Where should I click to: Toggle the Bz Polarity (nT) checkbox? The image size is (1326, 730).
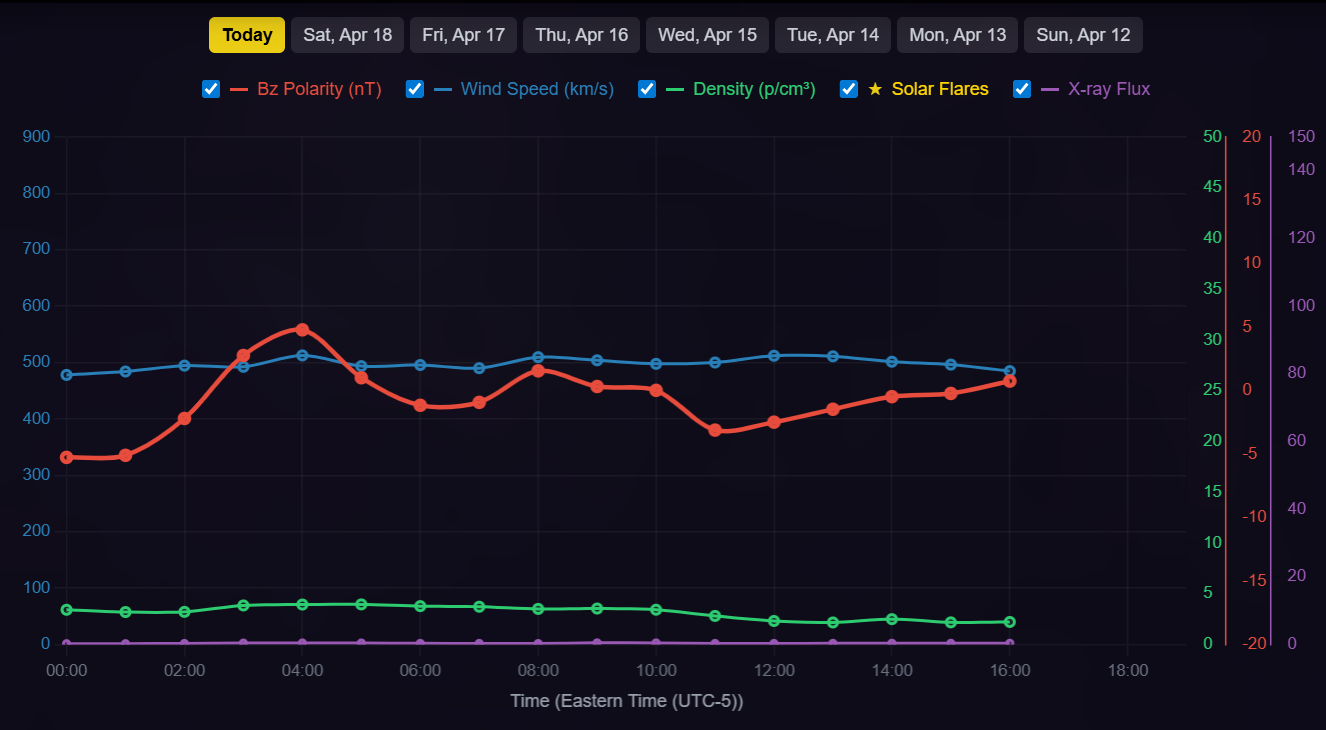[x=210, y=89]
